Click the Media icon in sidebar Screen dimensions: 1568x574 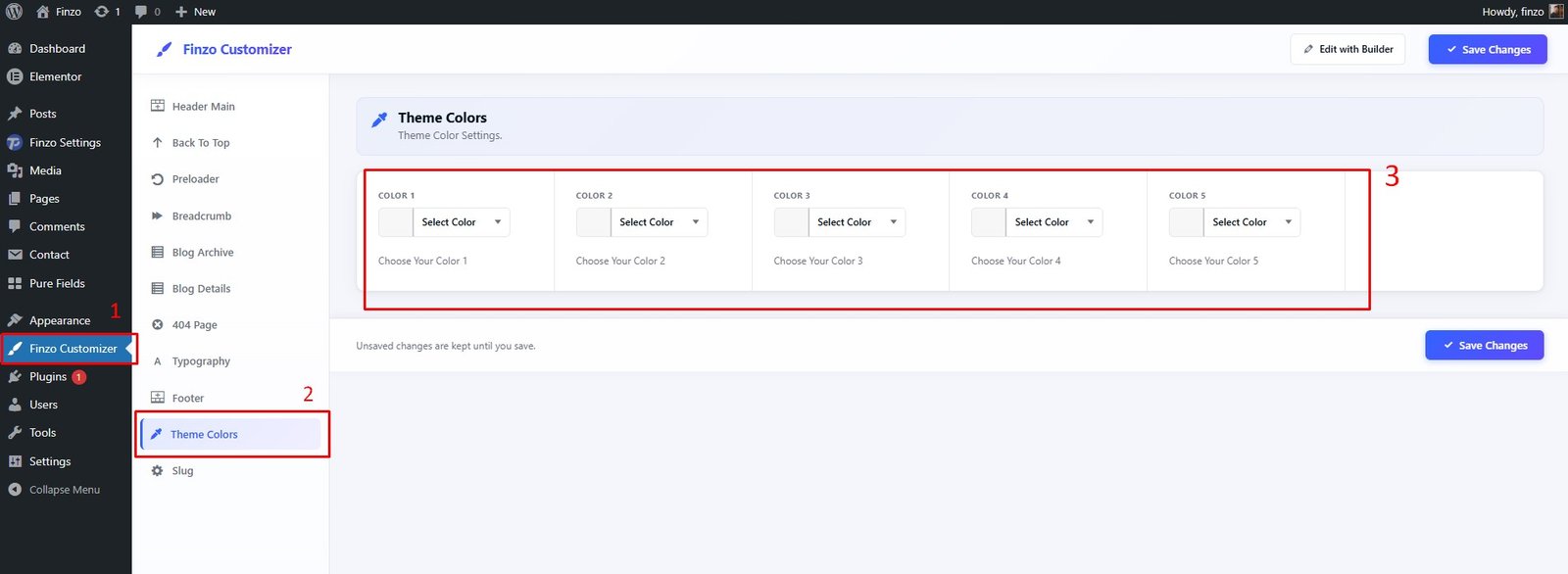pyautogui.click(x=15, y=170)
